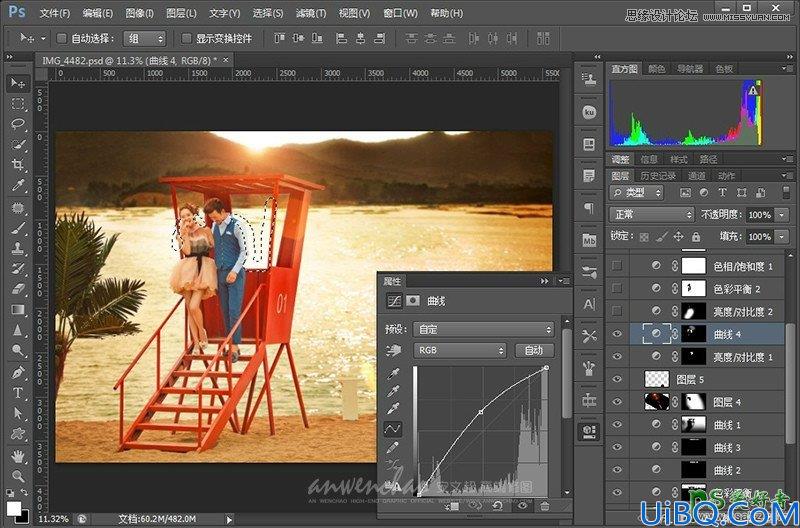Viewport: 800px width, 528px height.
Task: Click the 曲线 4 layer mask thumbnail
Action: tap(693, 334)
